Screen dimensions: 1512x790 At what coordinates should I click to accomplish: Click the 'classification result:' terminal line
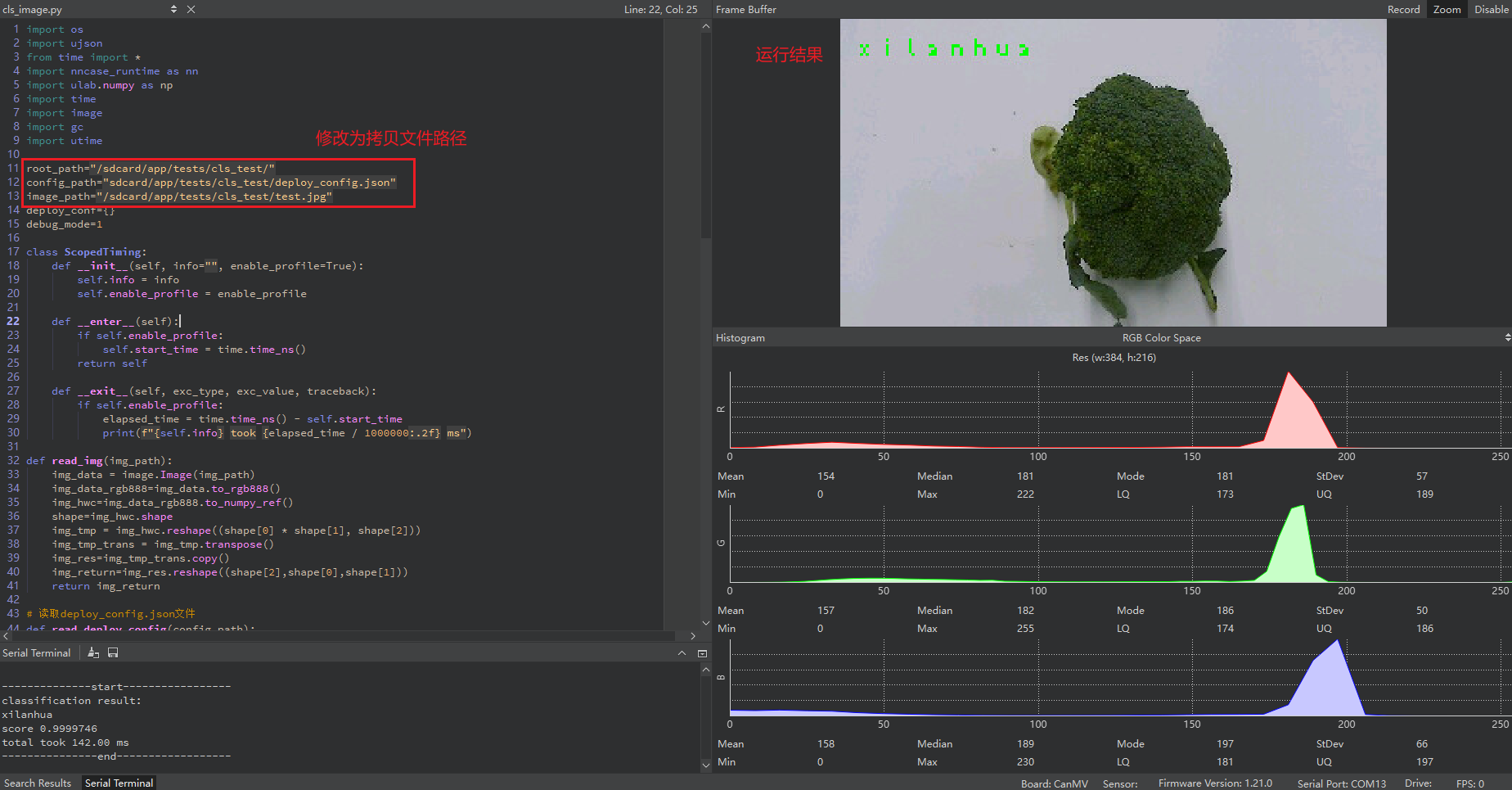(x=71, y=701)
